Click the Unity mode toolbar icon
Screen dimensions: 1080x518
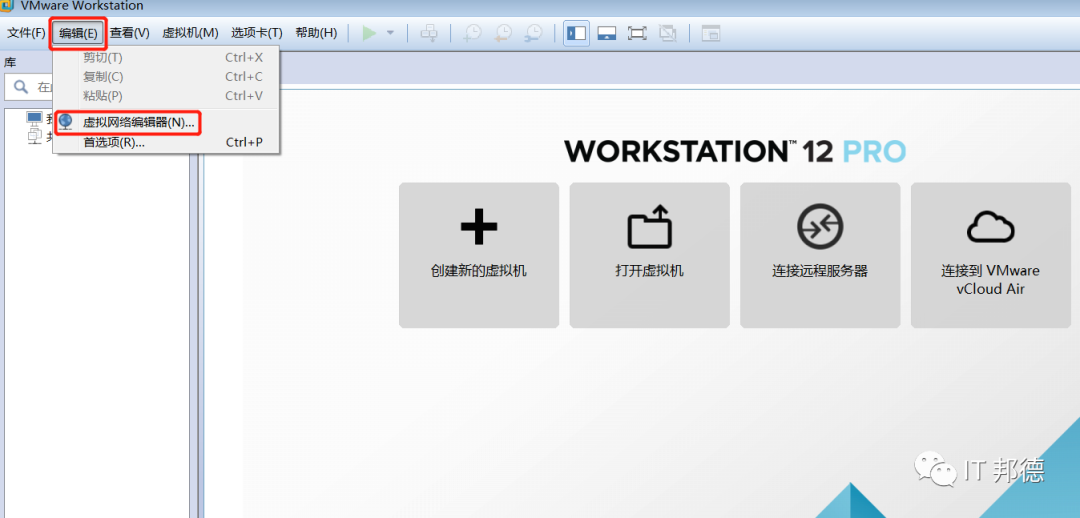(667, 33)
